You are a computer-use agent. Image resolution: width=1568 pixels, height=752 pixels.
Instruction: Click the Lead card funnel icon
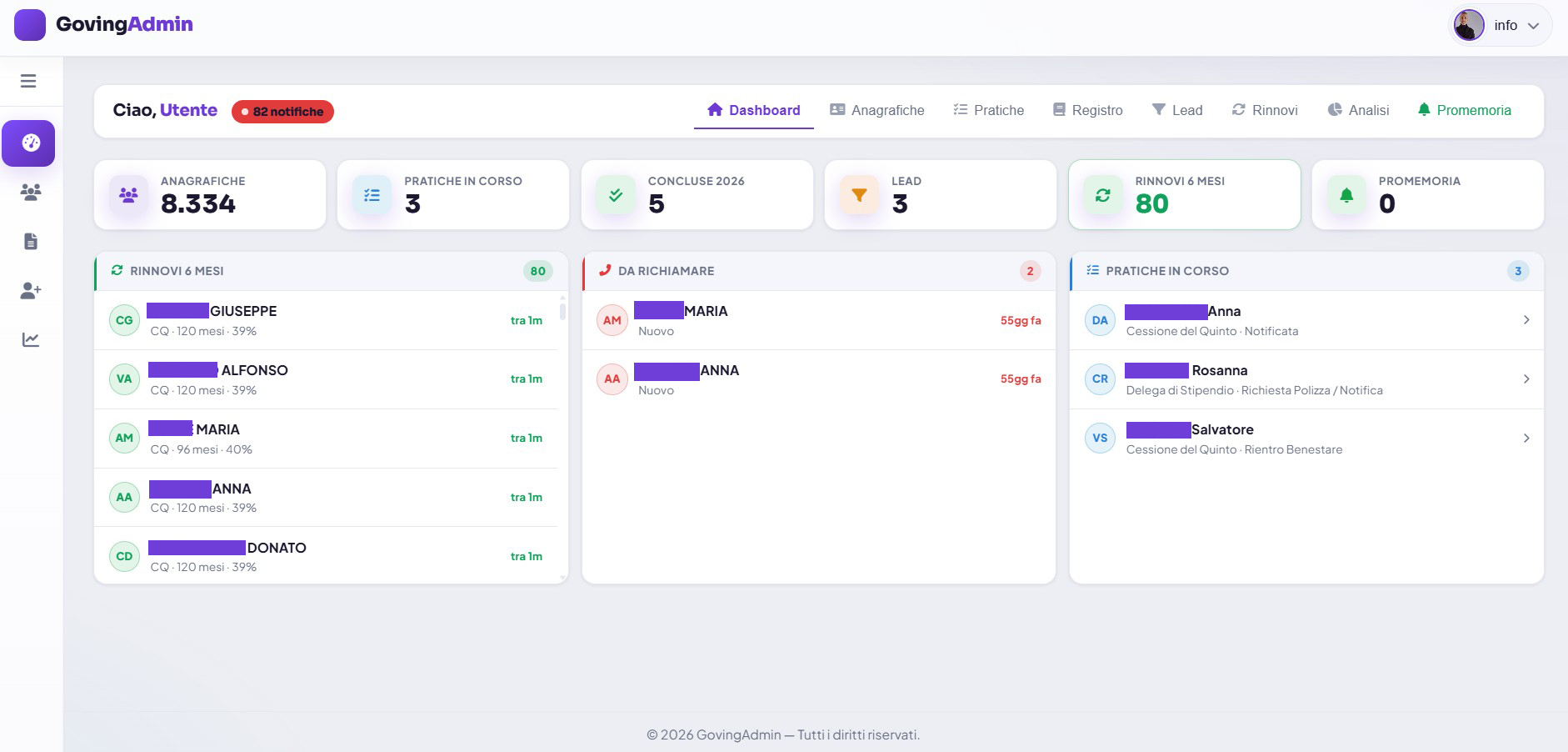tap(859, 195)
